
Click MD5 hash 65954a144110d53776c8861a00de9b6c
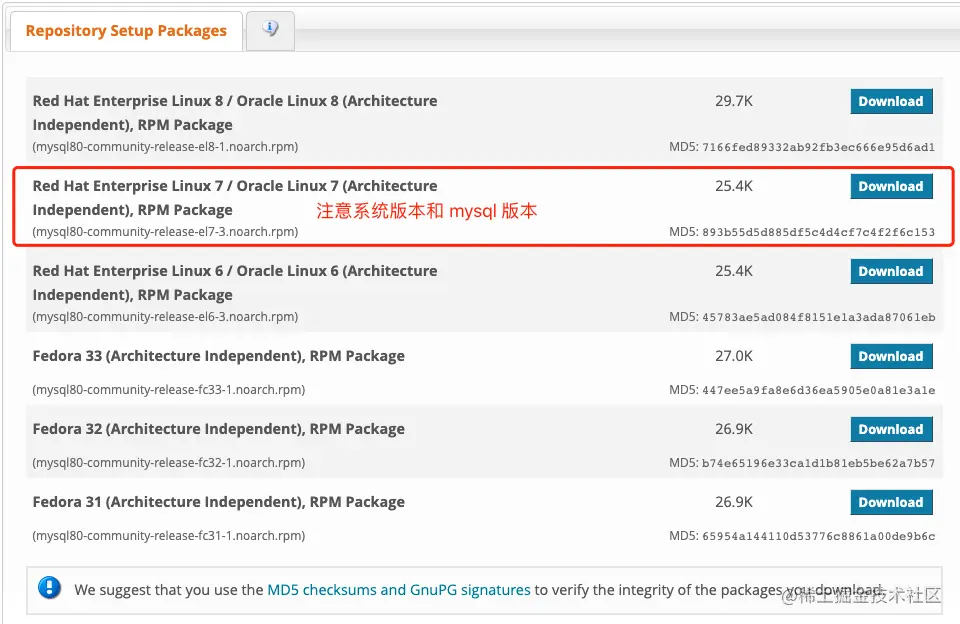click(x=819, y=536)
